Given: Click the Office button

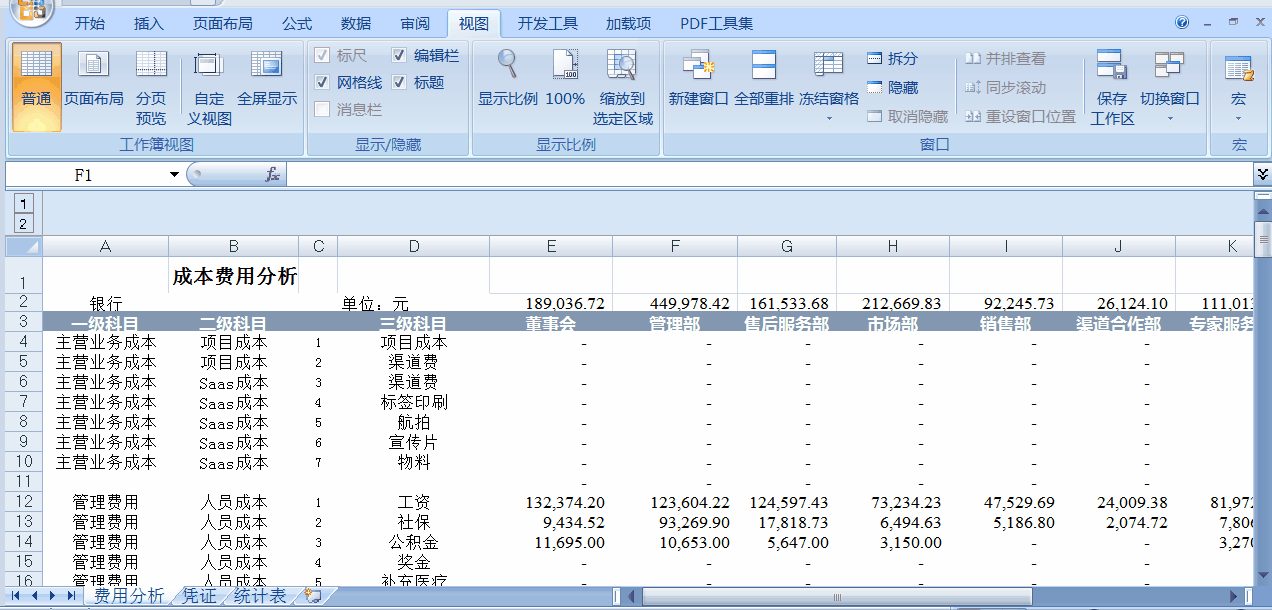Looking at the screenshot, I should point(30,11).
